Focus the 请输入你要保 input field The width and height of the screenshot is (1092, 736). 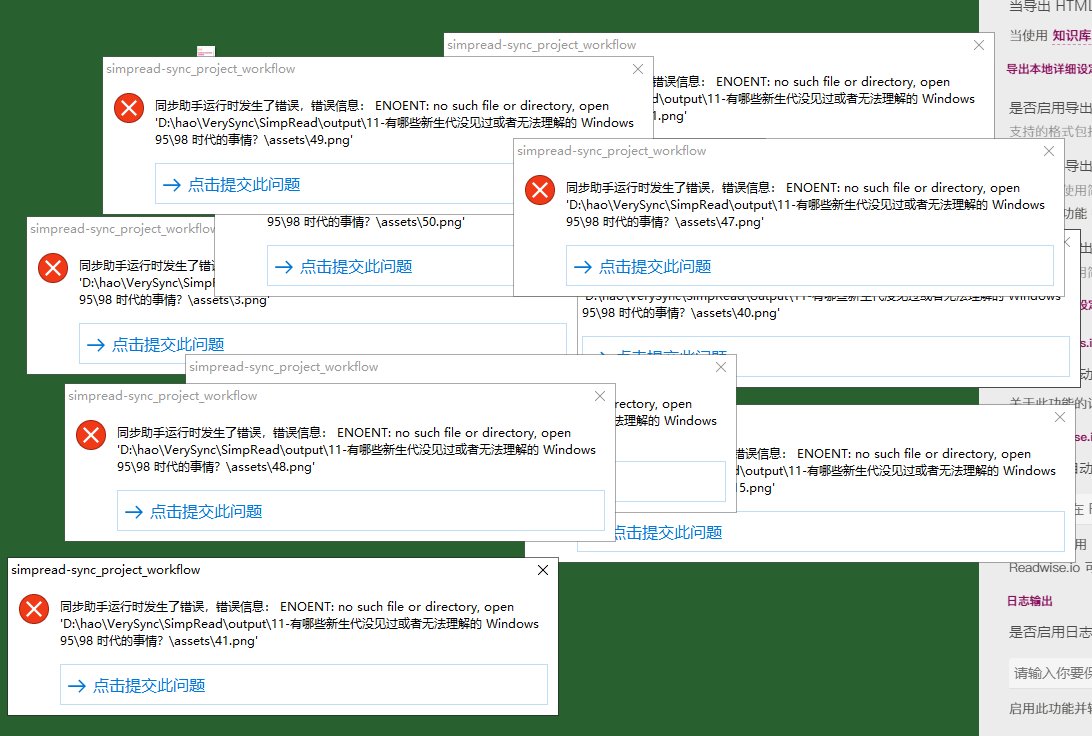coord(1050,673)
